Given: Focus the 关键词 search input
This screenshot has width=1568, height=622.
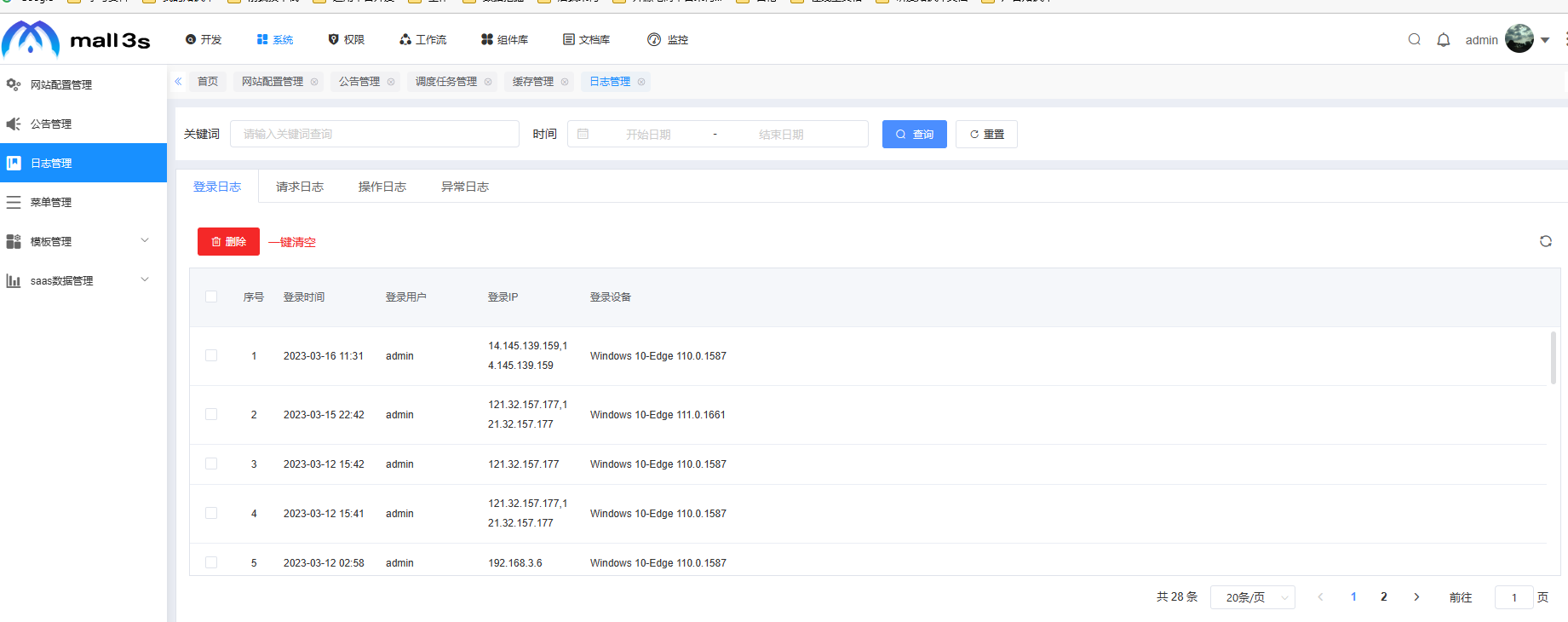Looking at the screenshot, I should click(x=375, y=134).
